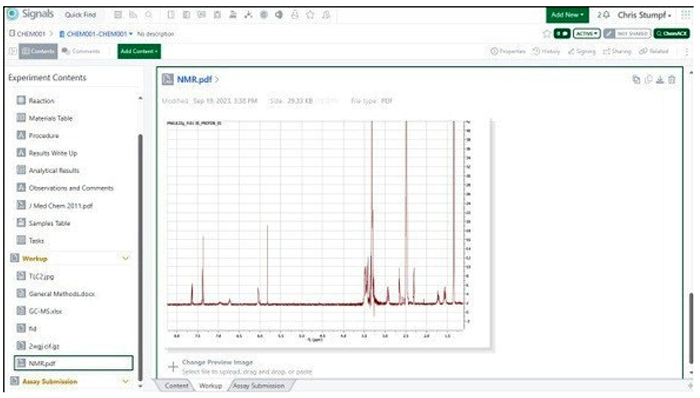
Task: Collapse the Assay Submission section chevron
Action: tap(125, 381)
